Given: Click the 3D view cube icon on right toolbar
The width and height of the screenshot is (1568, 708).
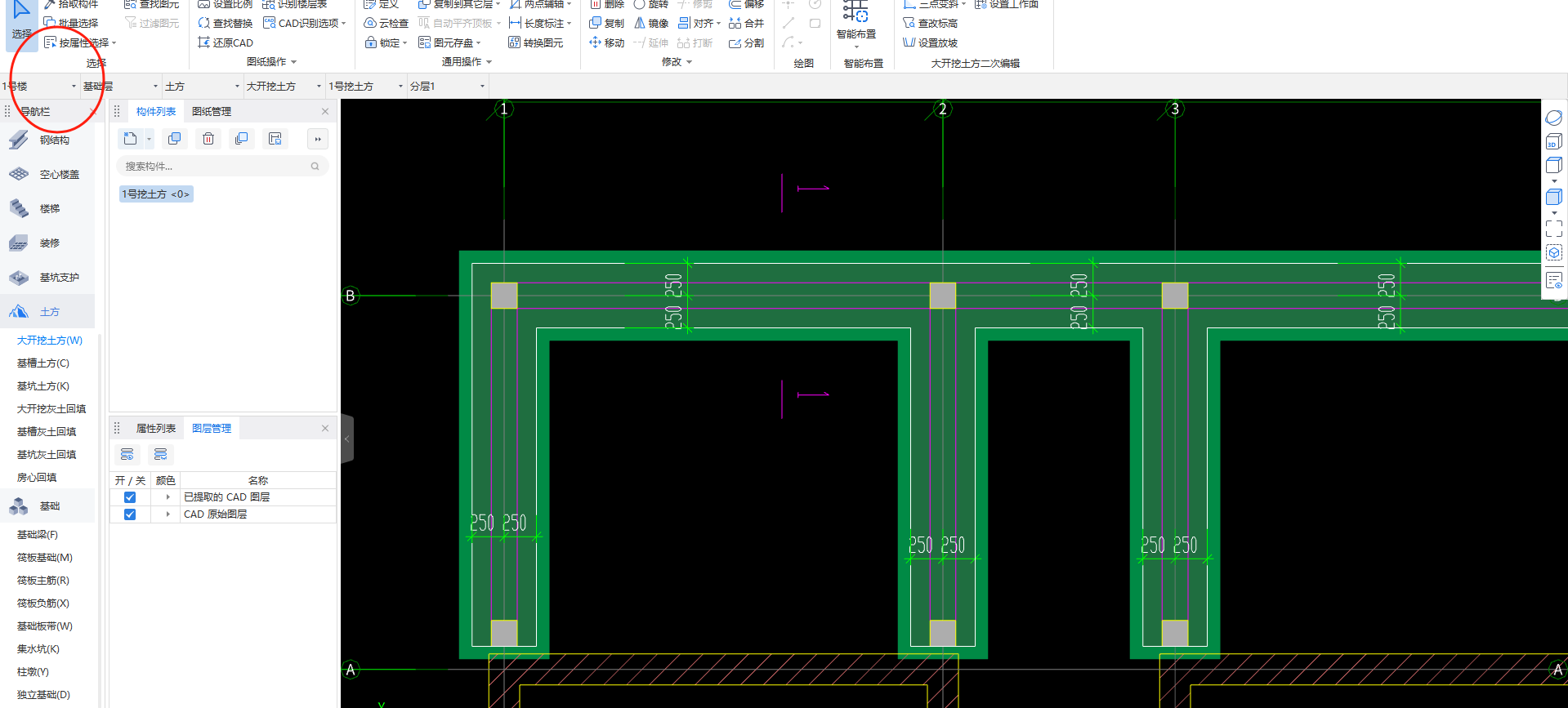Looking at the screenshot, I should point(1554,142).
